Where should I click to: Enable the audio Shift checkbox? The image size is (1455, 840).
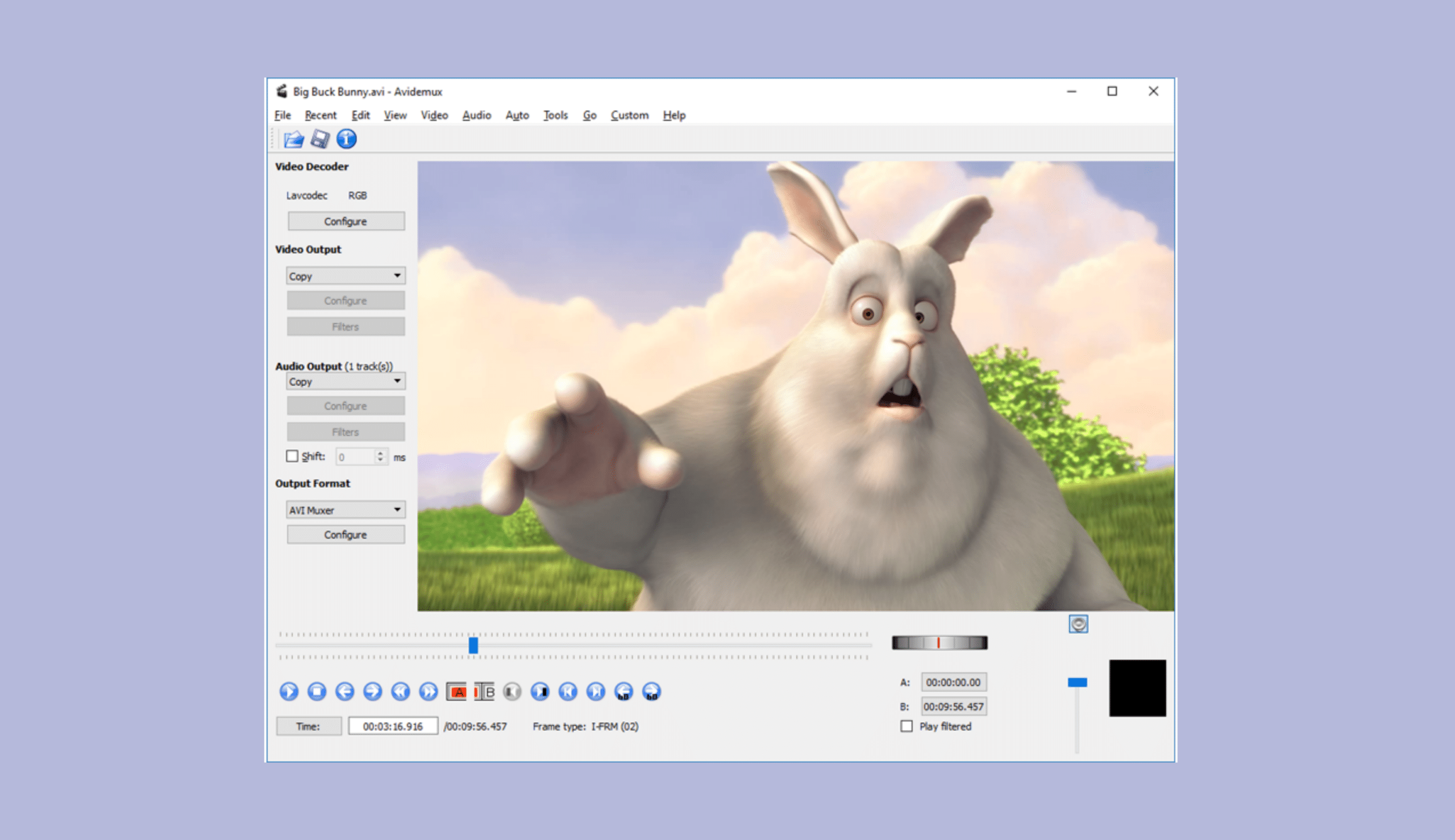(292, 456)
